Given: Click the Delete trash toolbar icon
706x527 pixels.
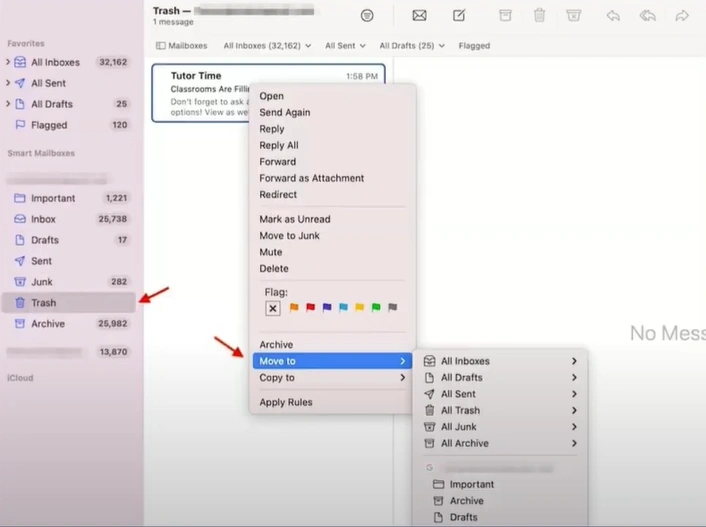Looking at the screenshot, I should coord(539,16).
